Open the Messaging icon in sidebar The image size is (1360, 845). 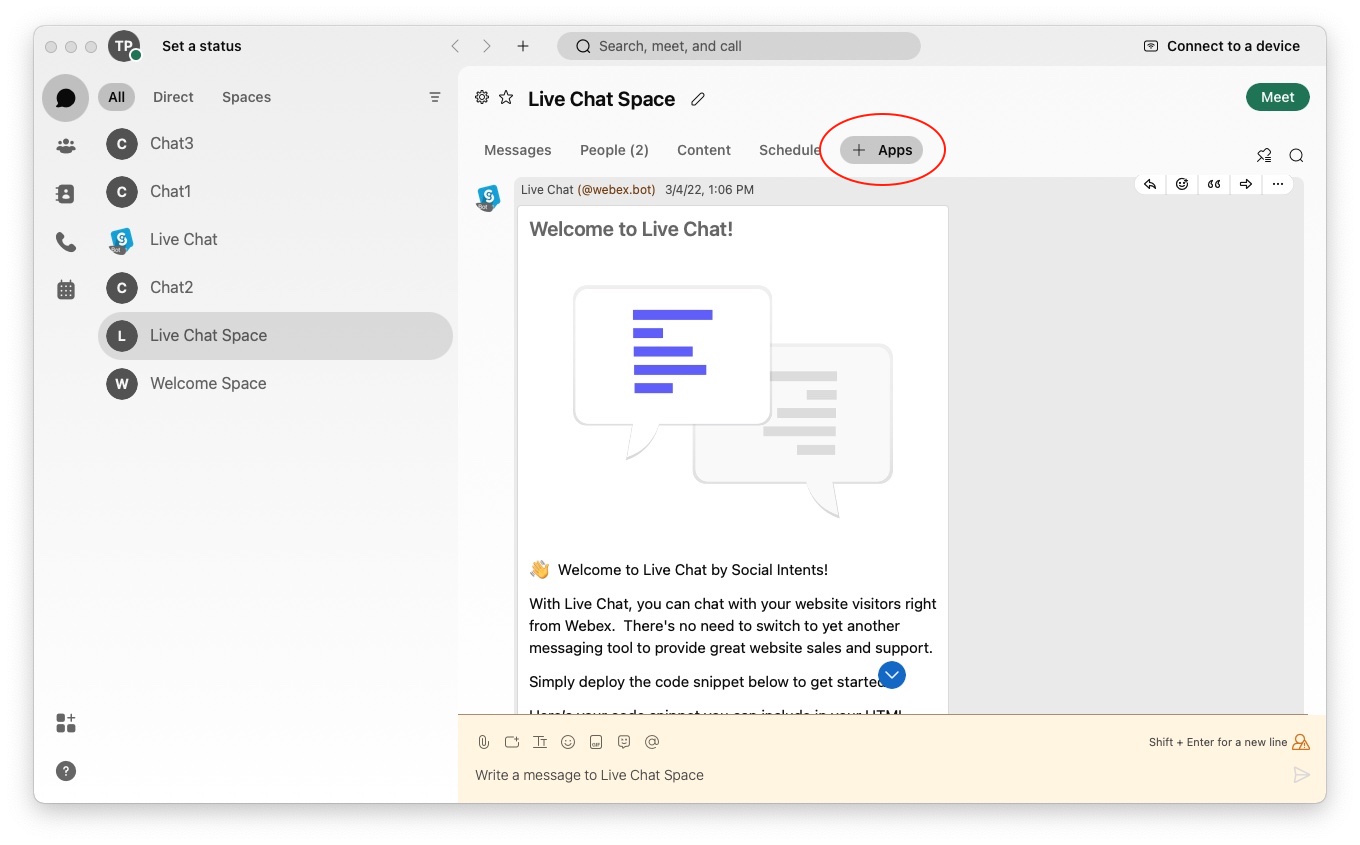click(x=66, y=98)
